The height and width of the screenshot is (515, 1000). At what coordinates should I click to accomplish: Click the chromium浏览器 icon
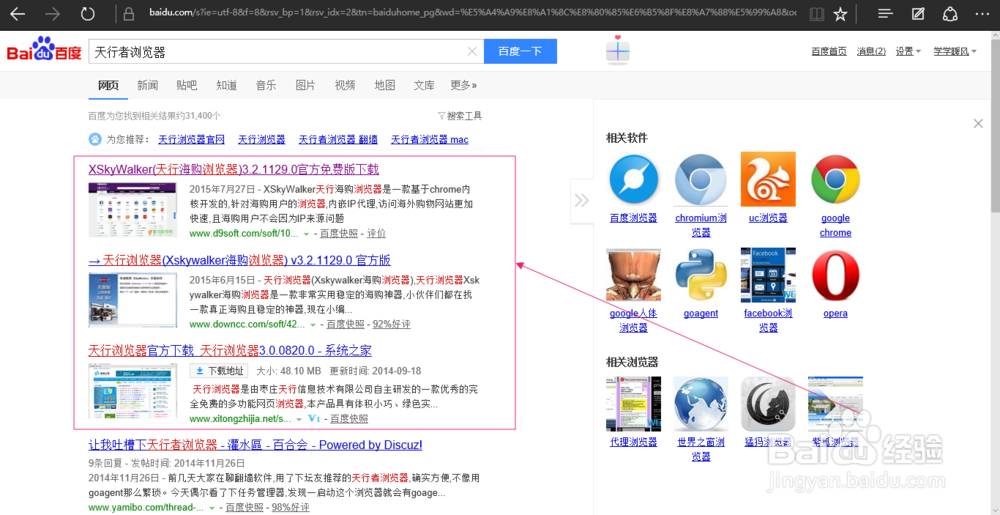pyautogui.click(x=700, y=179)
